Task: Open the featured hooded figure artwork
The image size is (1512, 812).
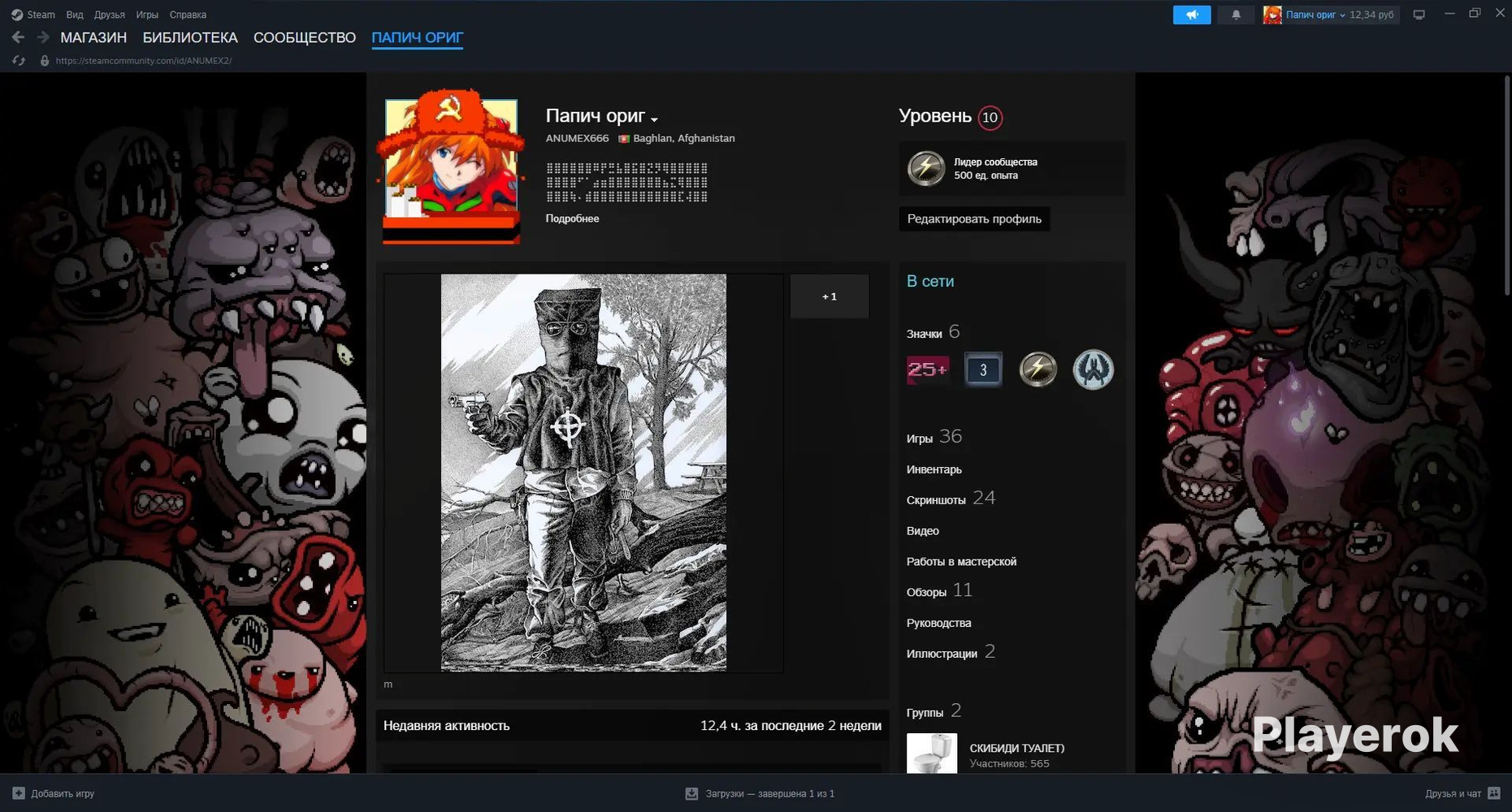Action: [x=583, y=473]
